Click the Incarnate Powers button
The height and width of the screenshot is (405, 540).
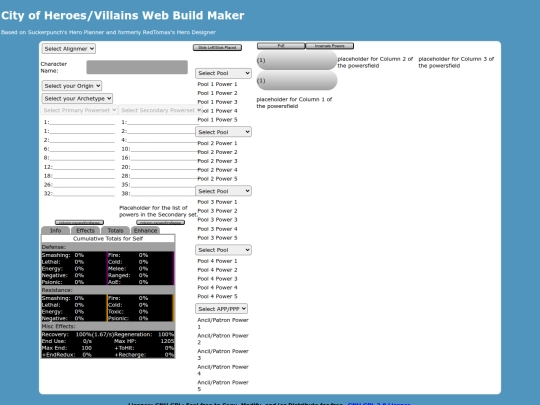(x=330, y=46)
